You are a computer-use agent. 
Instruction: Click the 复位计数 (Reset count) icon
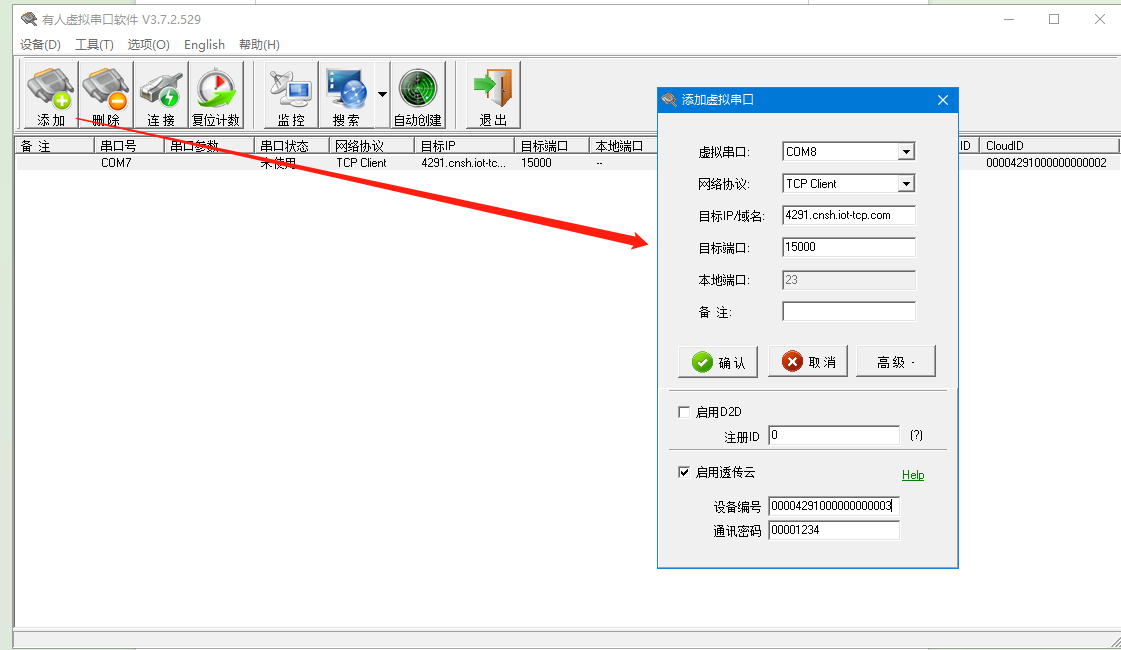click(x=216, y=95)
